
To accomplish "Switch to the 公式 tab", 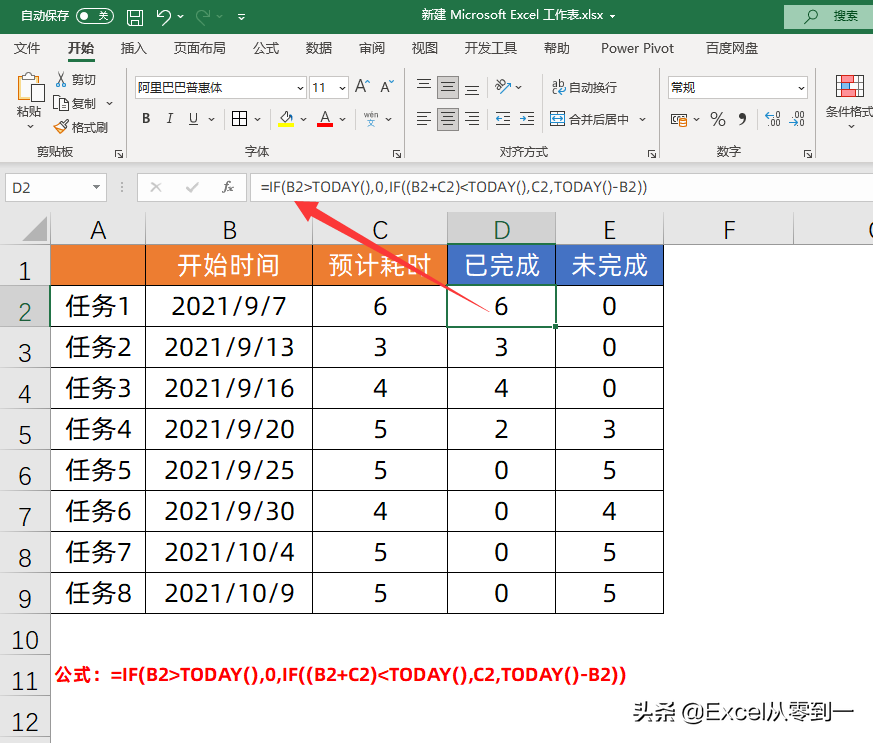I will click(x=266, y=48).
